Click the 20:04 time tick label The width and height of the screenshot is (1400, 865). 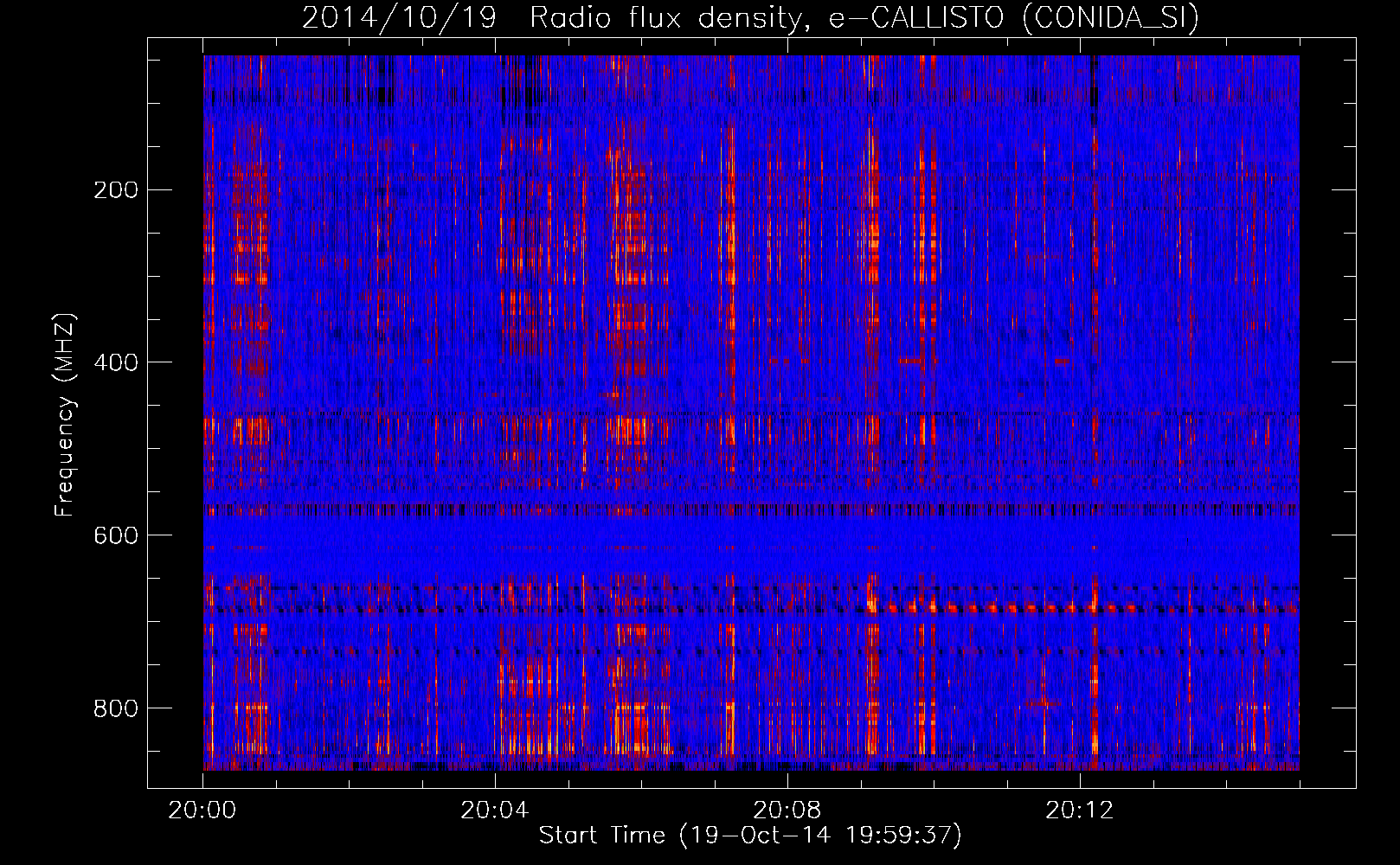pyautogui.click(x=495, y=811)
